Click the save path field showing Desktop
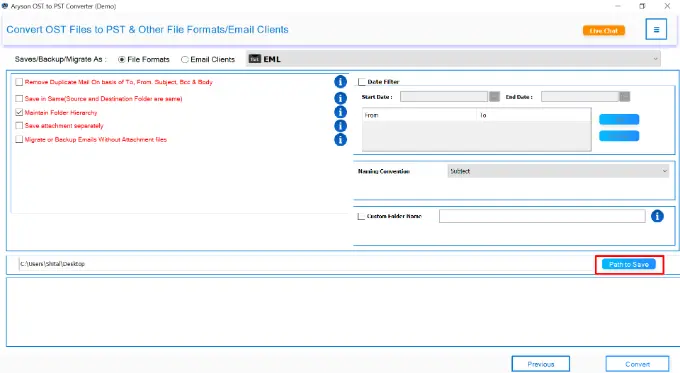Image resolution: width=680 pixels, height=373 pixels. coord(306,264)
